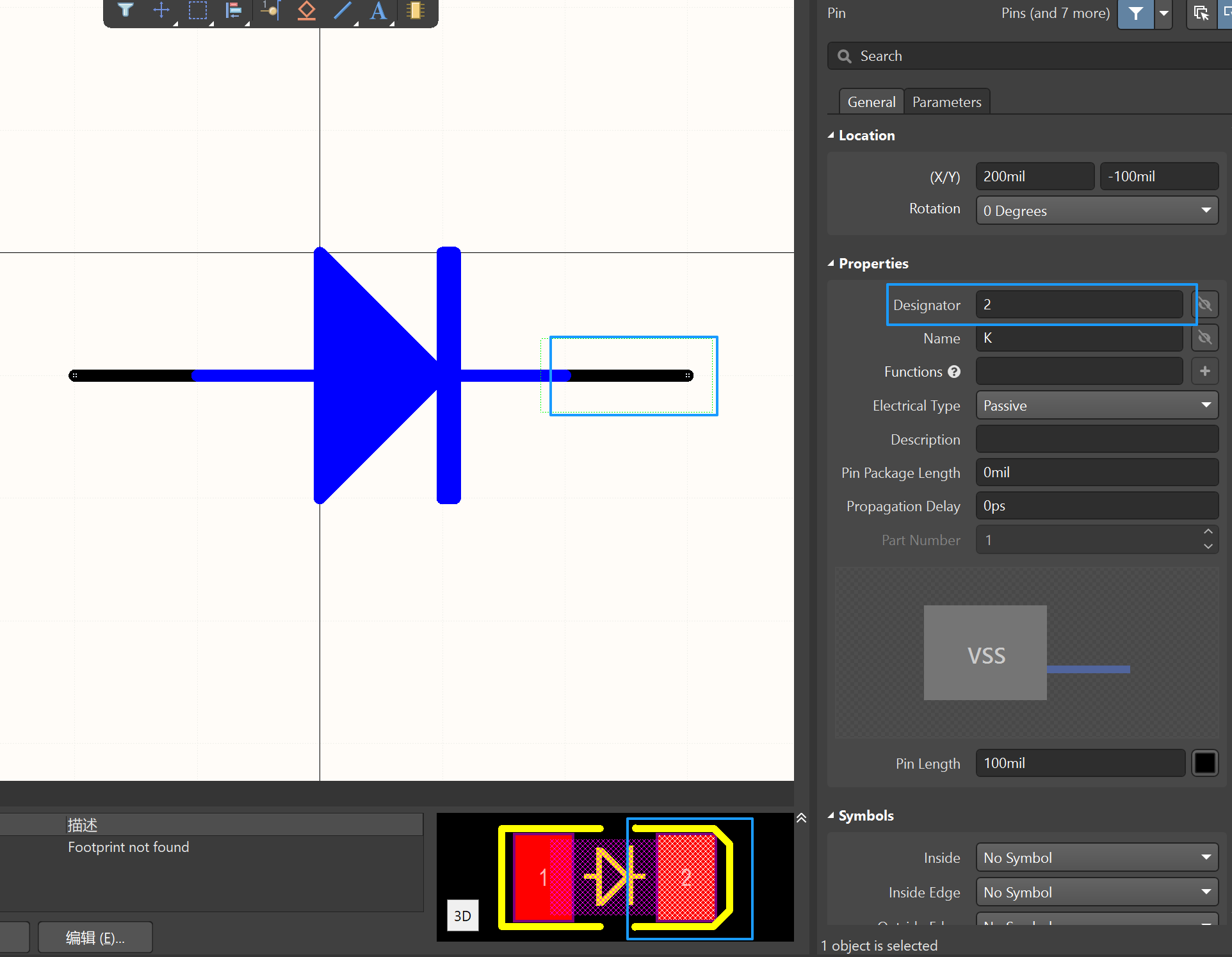Switch to the General tab
The height and width of the screenshot is (957, 1232).
871,102
